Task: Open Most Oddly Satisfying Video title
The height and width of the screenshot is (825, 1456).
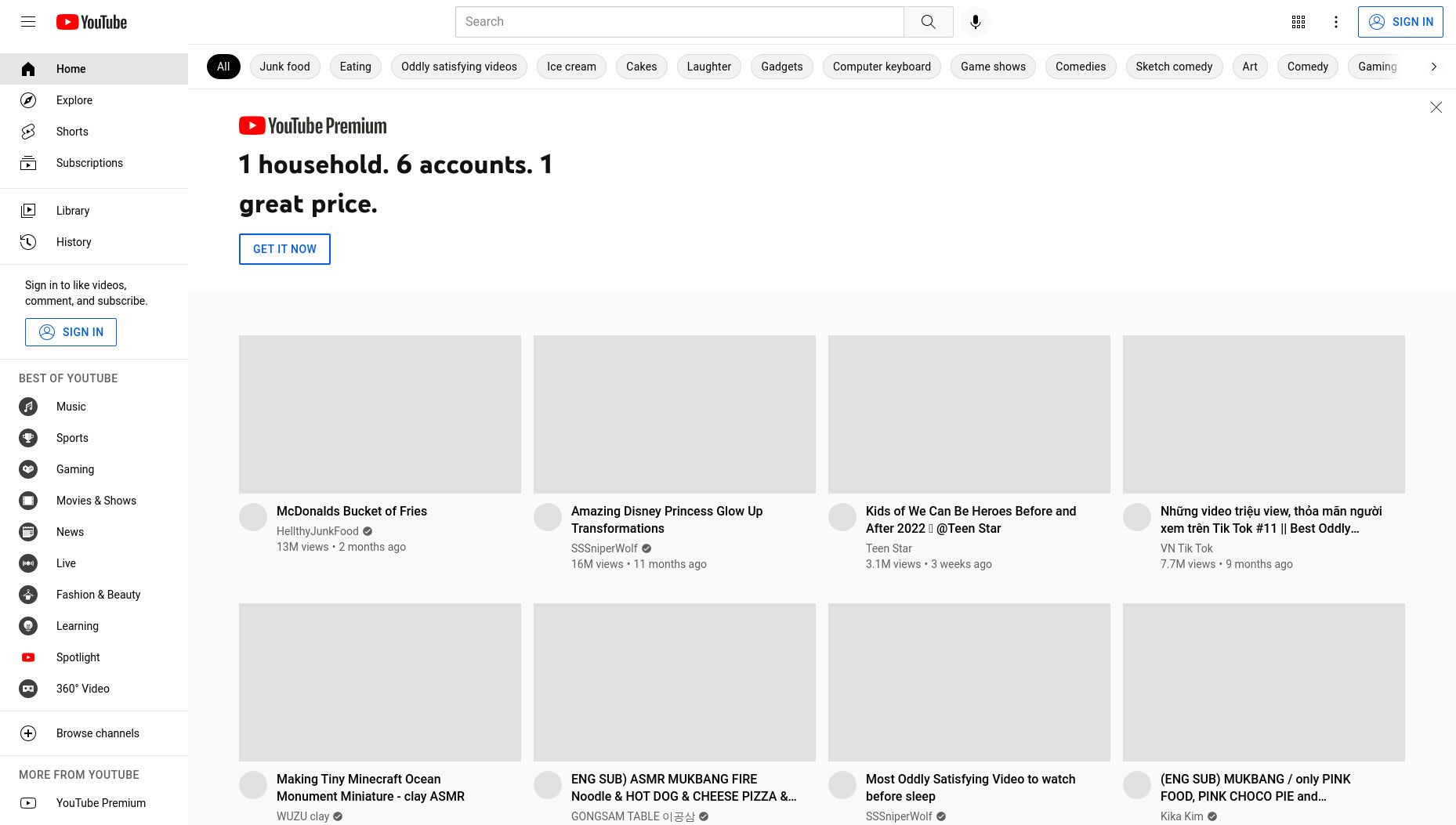Action: [970, 787]
